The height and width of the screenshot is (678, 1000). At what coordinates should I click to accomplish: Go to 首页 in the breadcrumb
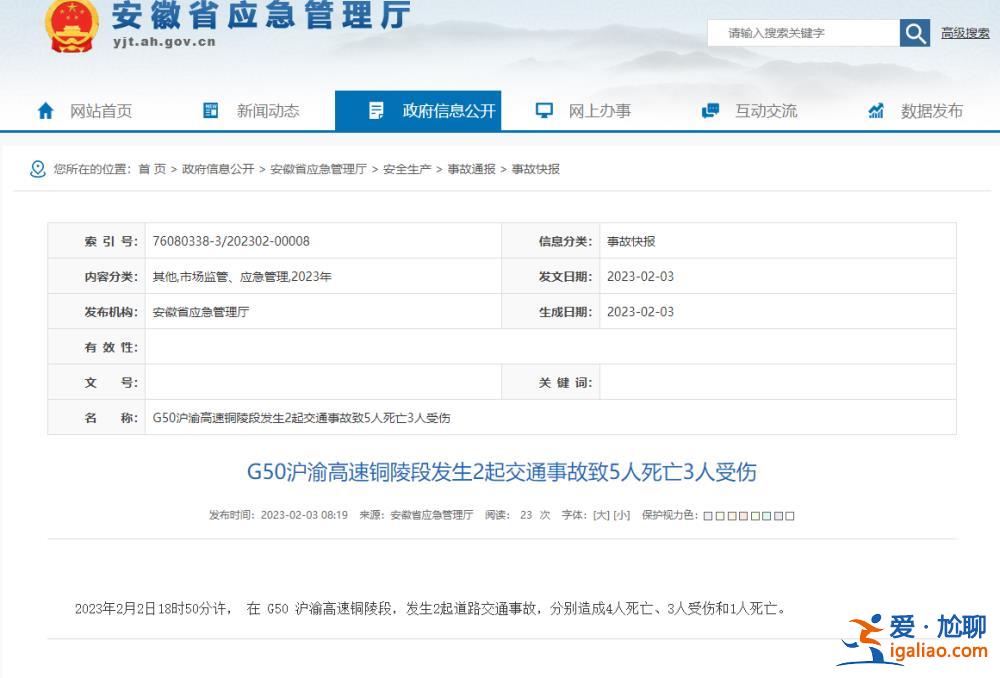tap(152, 169)
